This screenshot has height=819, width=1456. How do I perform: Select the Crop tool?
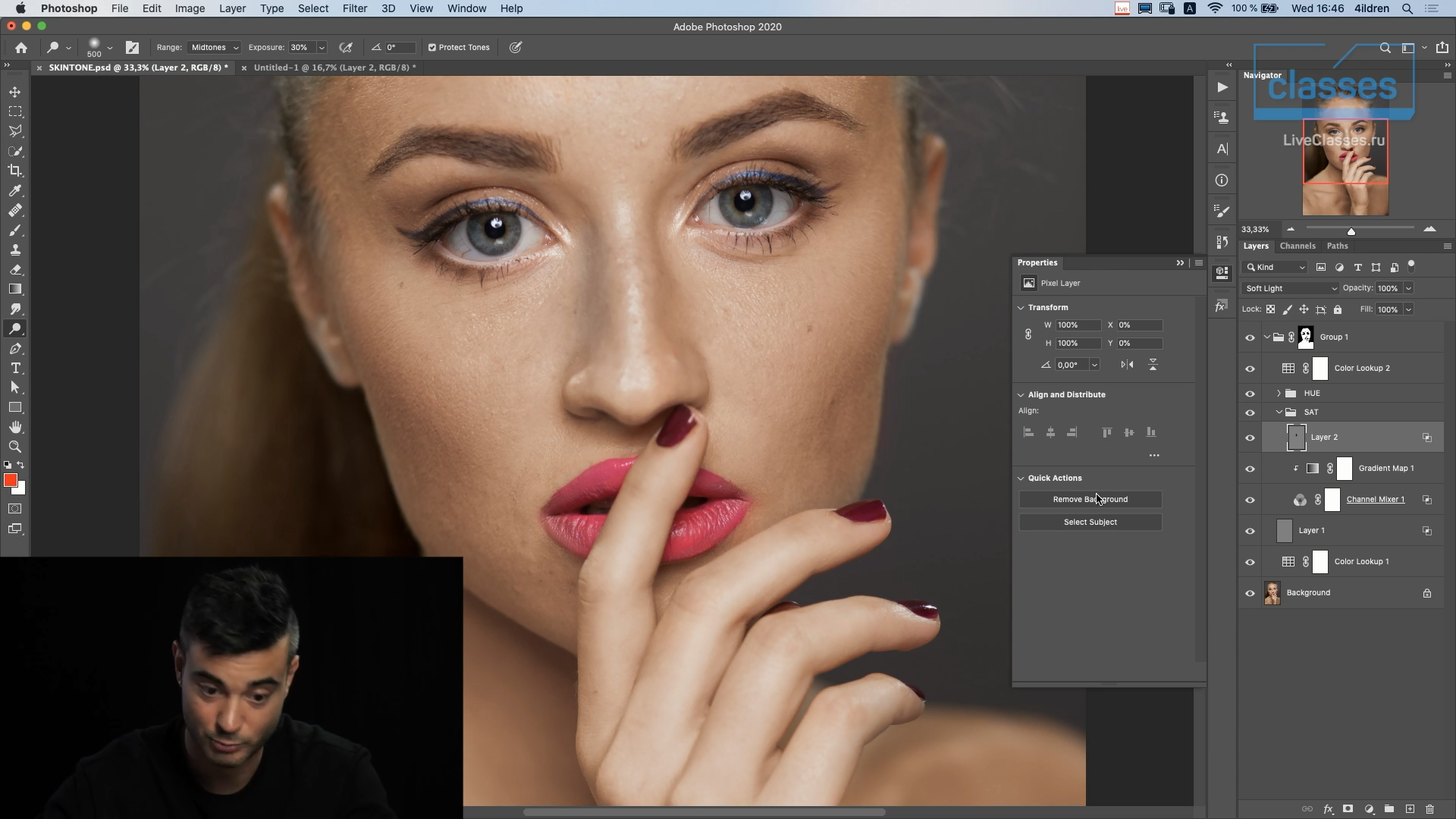15,171
